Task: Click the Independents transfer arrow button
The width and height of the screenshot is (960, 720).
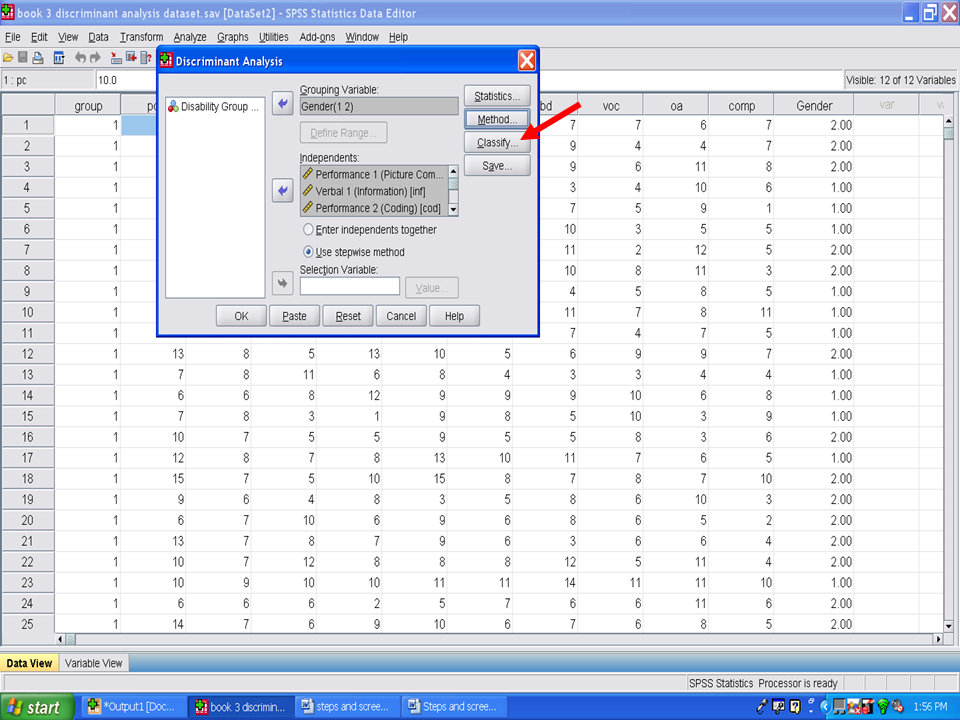Action: [283, 190]
